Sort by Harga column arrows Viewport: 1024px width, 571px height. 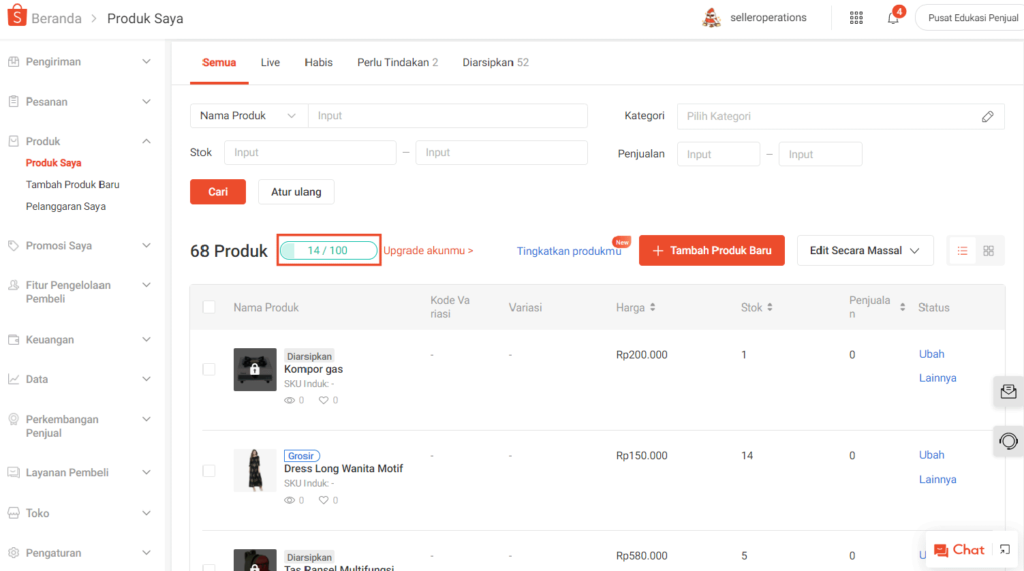point(652,307)
